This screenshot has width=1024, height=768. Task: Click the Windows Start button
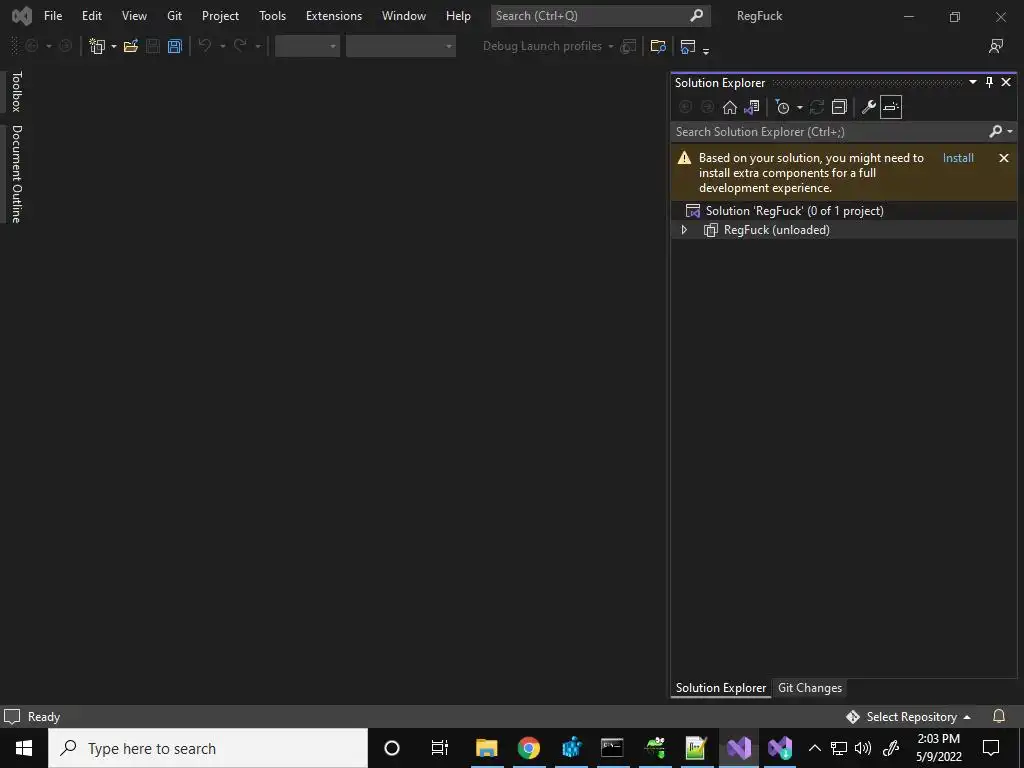coord(24,748)
